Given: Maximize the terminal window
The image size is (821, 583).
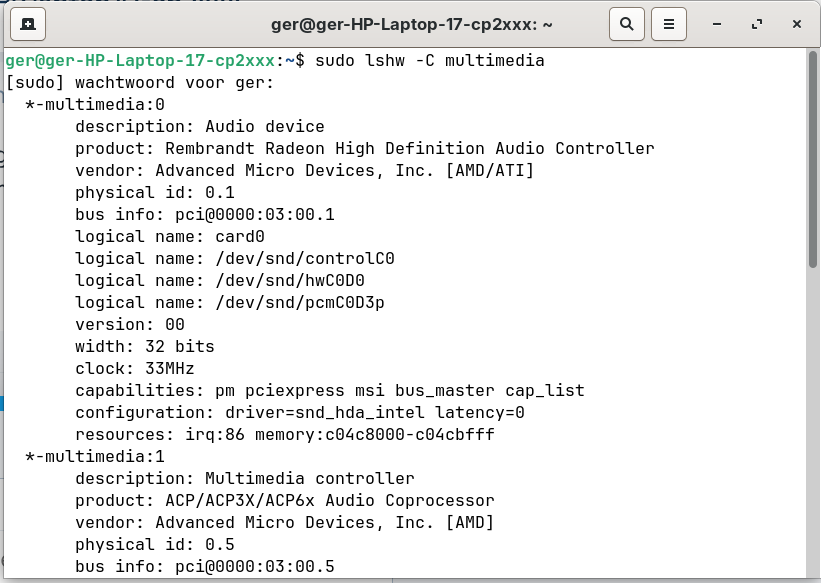Looking at the screenshot, I should (x=757, y=23).
